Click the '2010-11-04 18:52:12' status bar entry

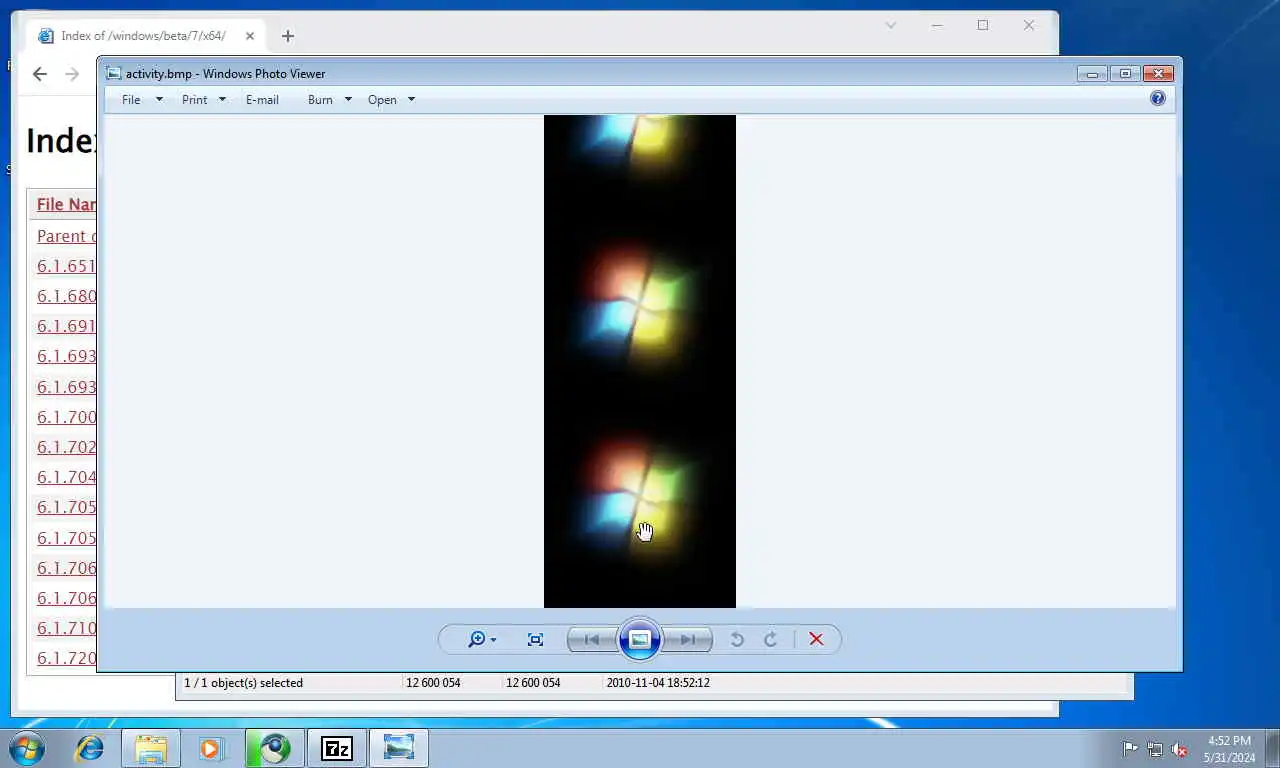tap(658, 683)
